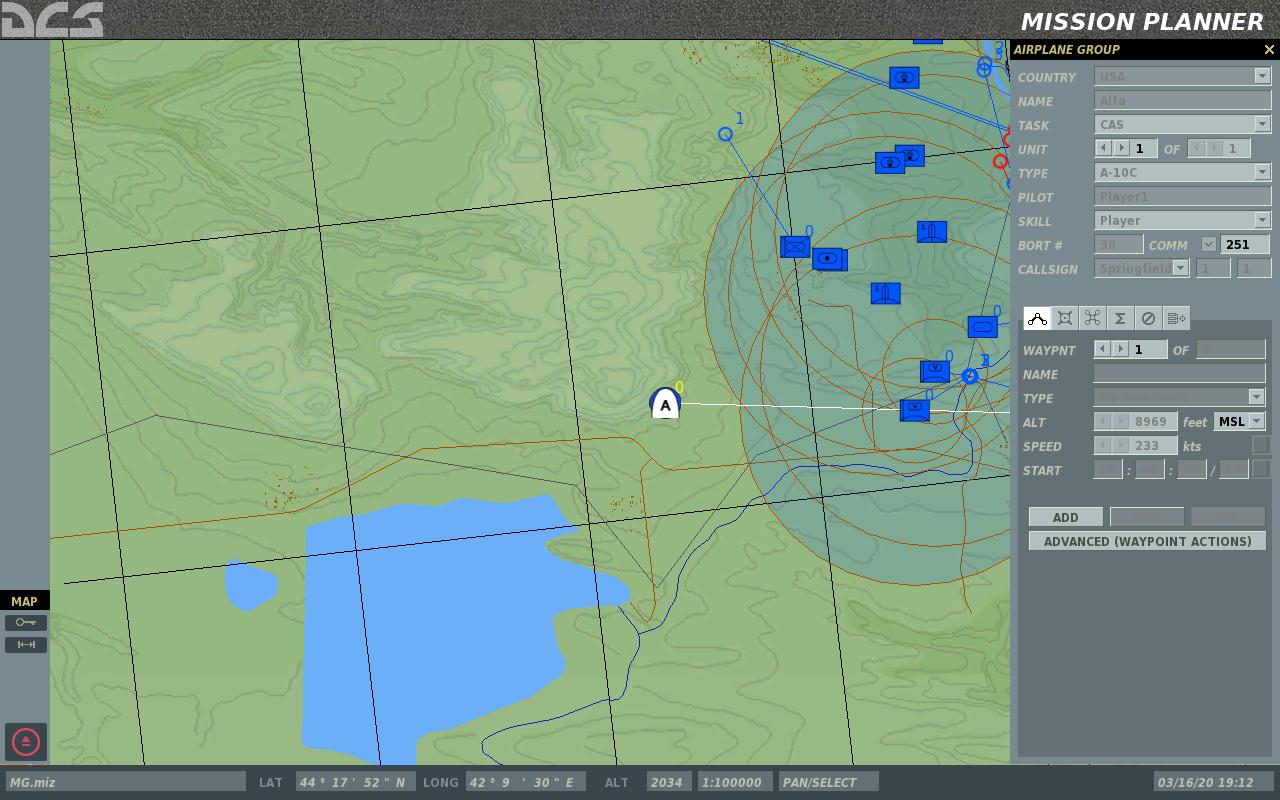The height and width of the screenshot is (800, 1280).
Task: Click the rightmost greyed button in ADD row
Action: click(x=1227, y=517)
